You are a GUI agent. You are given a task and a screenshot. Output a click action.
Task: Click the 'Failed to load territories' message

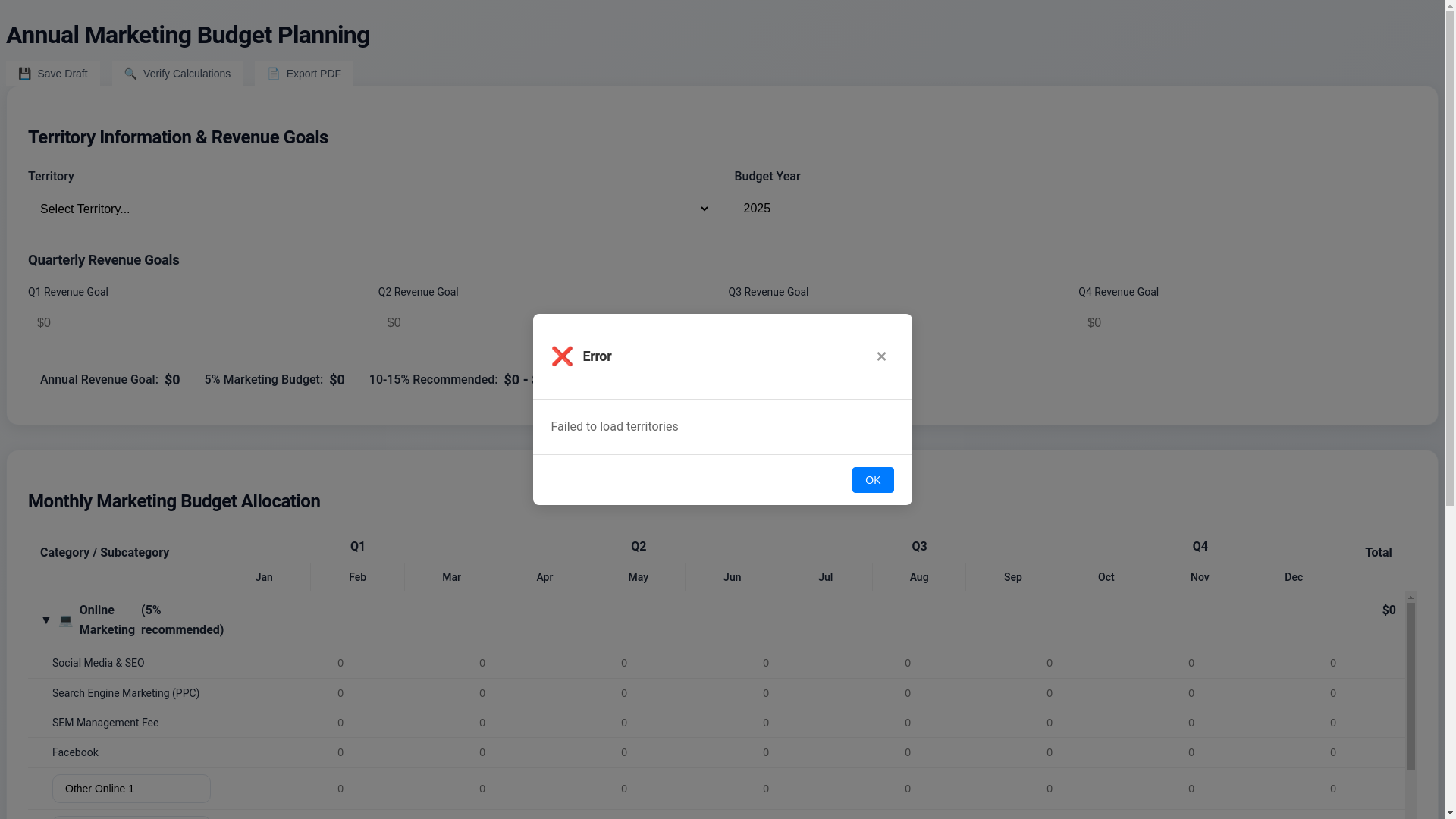(x=614, y=427)
